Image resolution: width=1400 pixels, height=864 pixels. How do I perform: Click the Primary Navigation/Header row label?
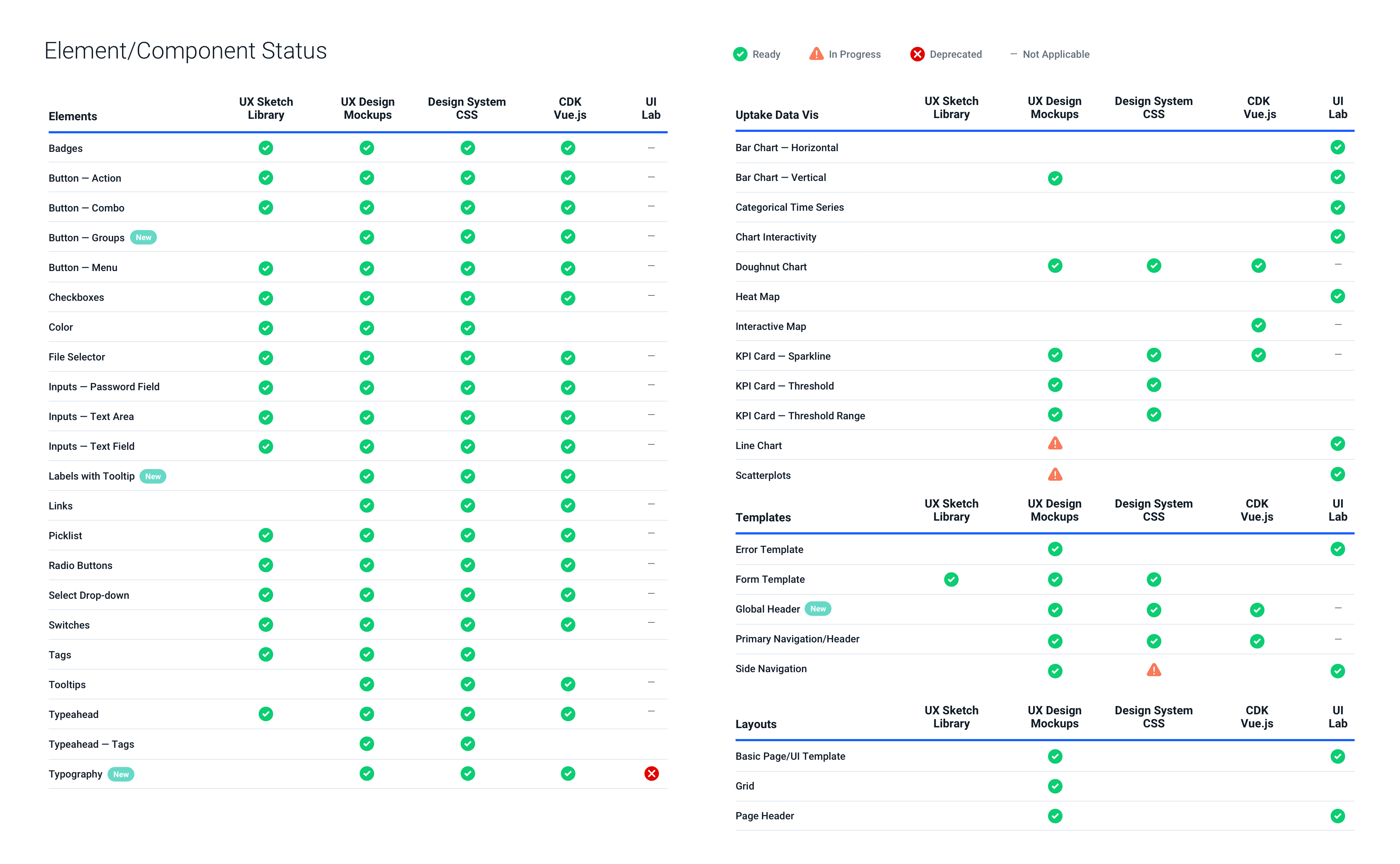797,639
